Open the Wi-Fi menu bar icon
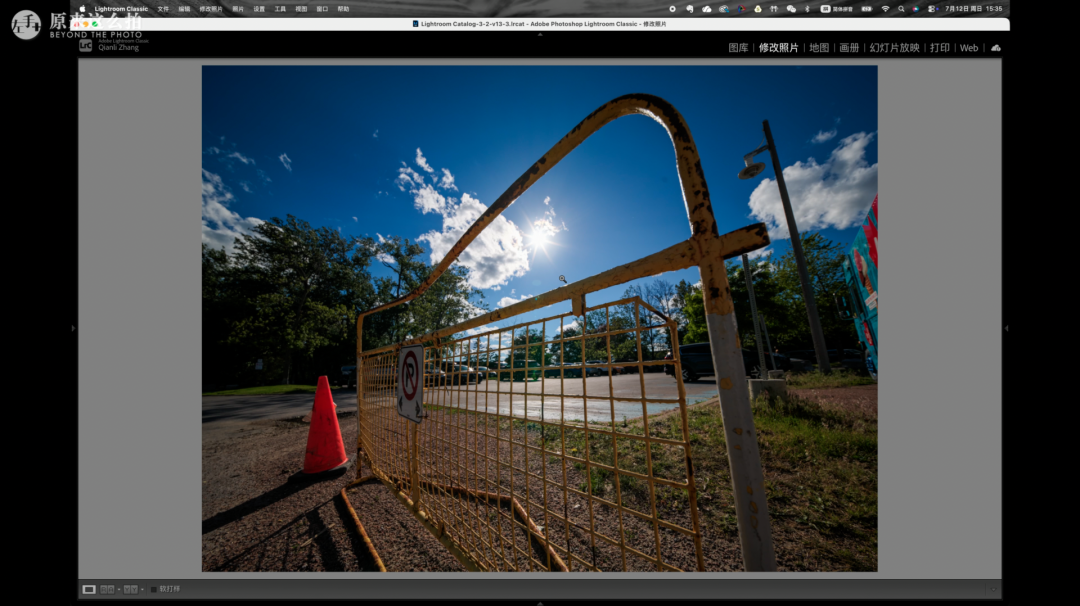1080x606 pixels. pos(885,9)
